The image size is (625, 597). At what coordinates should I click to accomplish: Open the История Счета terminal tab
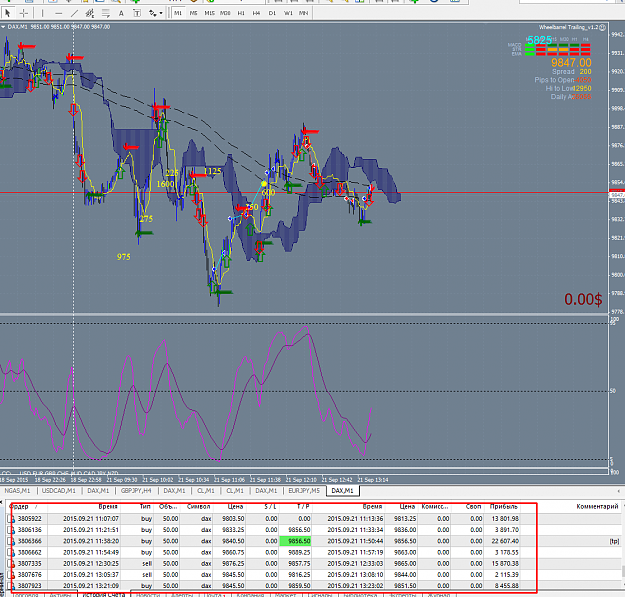pyautogui.click(x=104, y=595)
